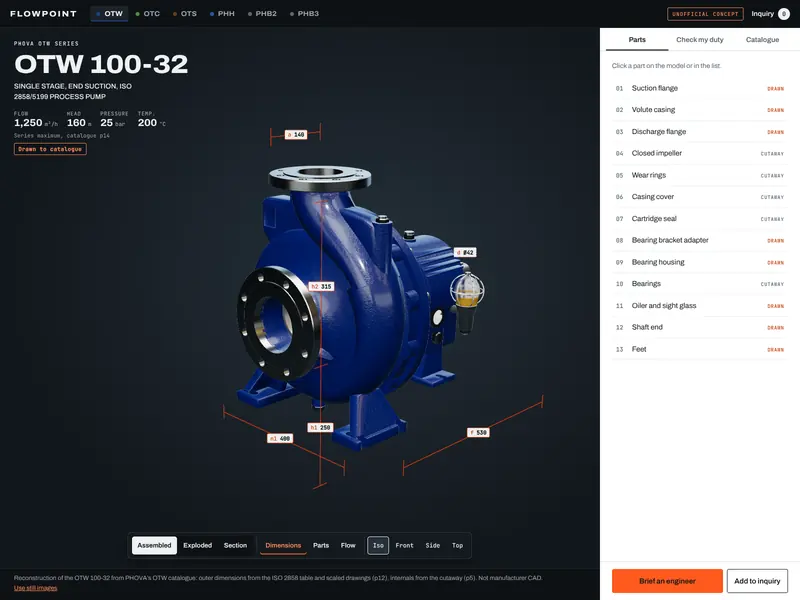
Task: Click the 'f 530' dimension label
Action: (x=479, y=432)
